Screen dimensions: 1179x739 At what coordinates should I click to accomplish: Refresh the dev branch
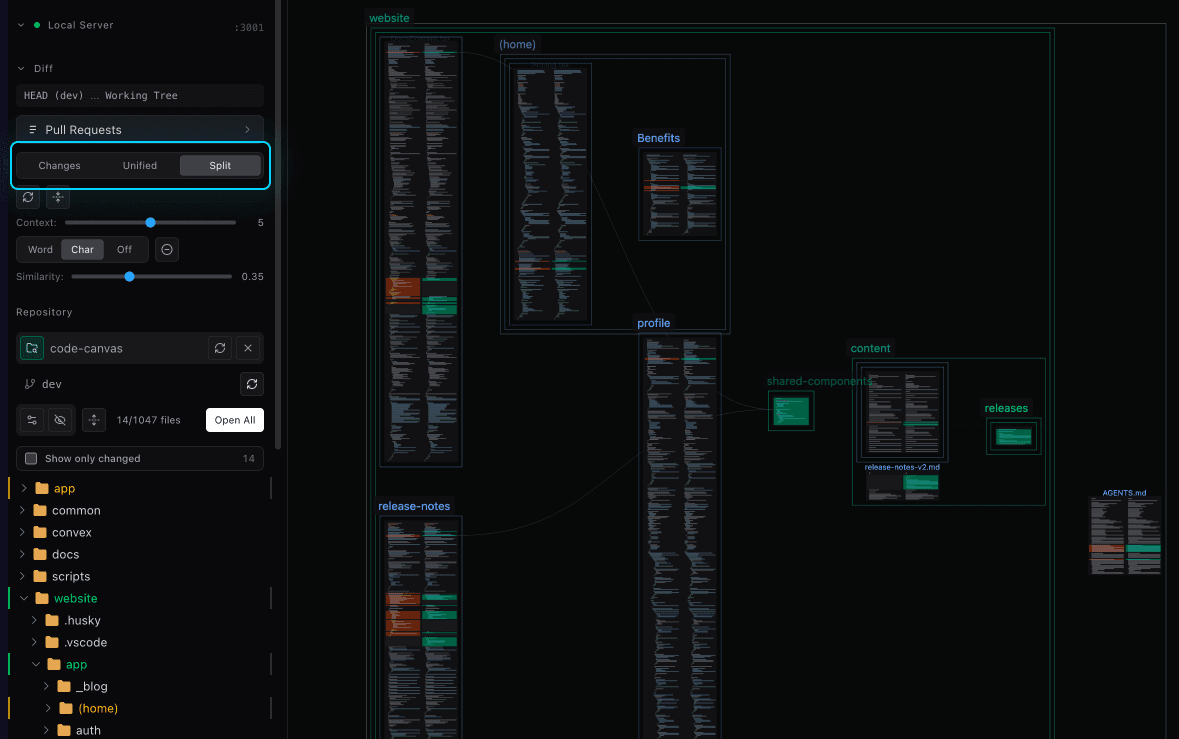(252, 384)
